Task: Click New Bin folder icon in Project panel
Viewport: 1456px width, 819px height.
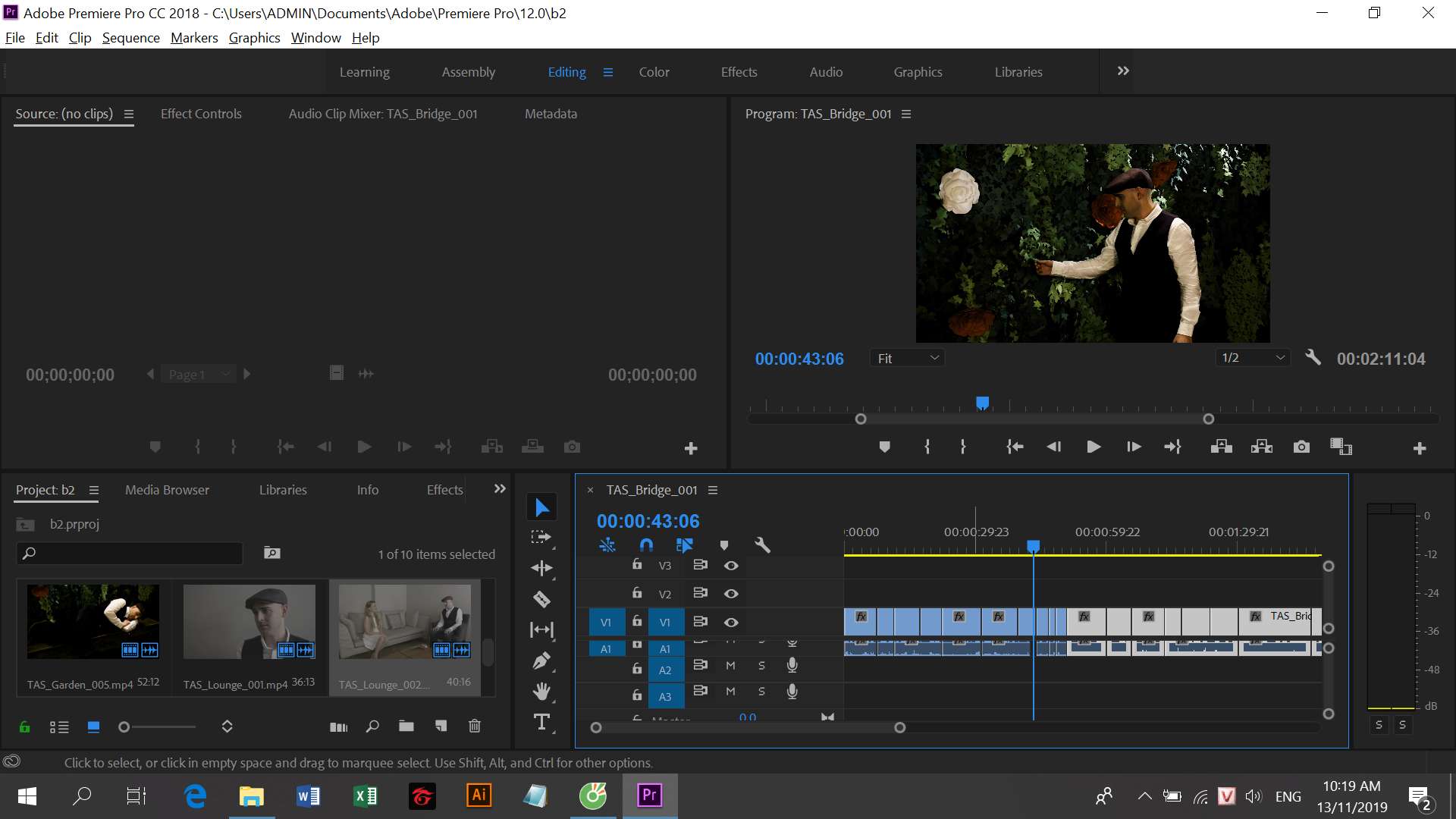Action: (406, 726)
